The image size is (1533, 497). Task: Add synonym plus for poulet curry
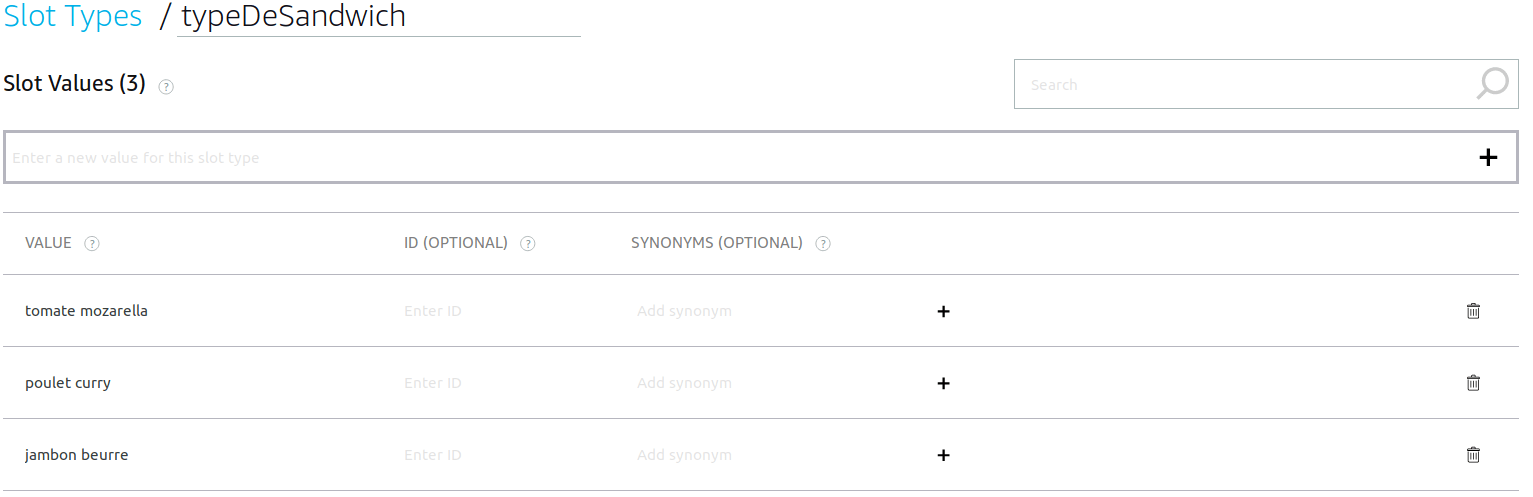pos(943,383)
